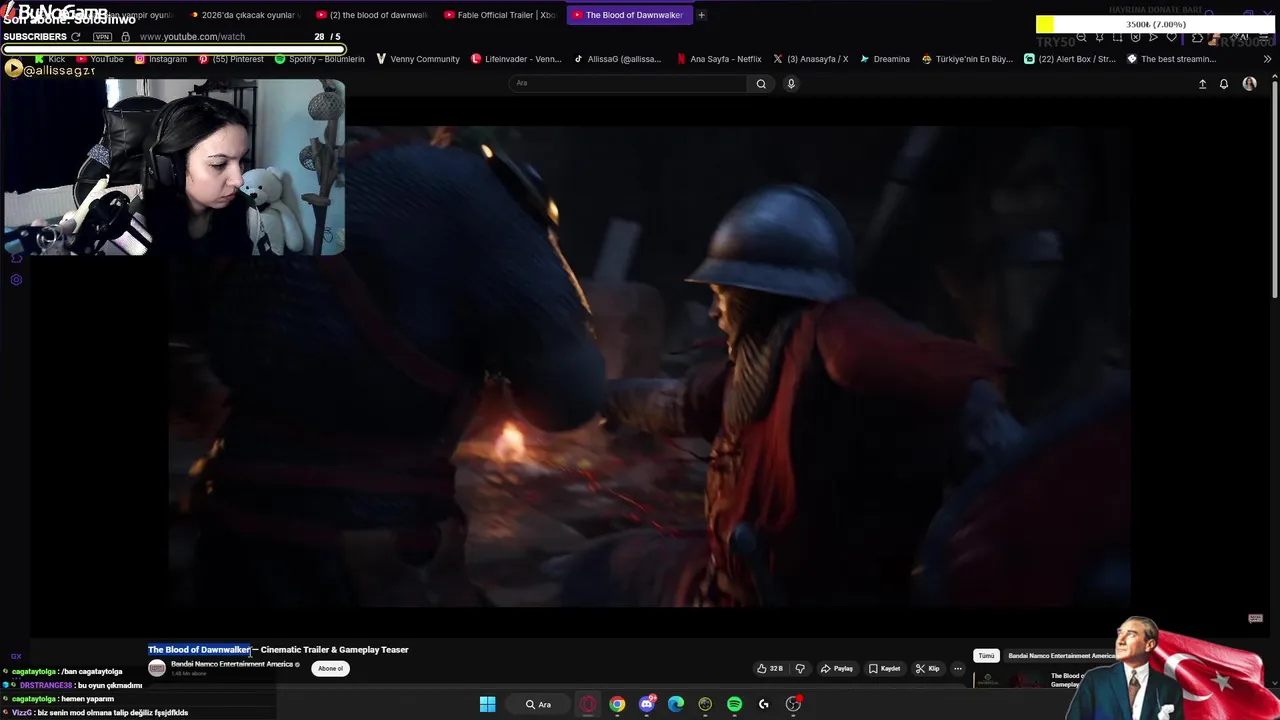Click the YouTube create upload icon
The image size is (1280, 720).
click(1202, 84)
